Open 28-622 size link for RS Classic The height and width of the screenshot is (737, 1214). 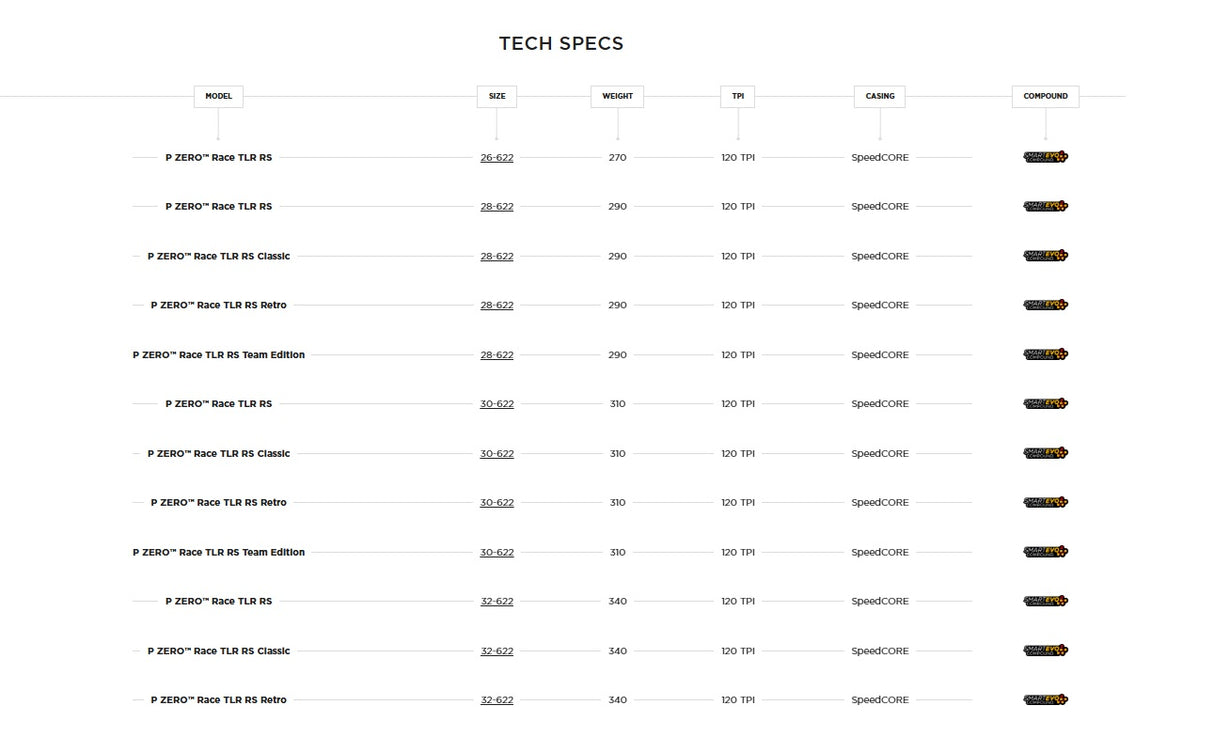pos(497,256)
